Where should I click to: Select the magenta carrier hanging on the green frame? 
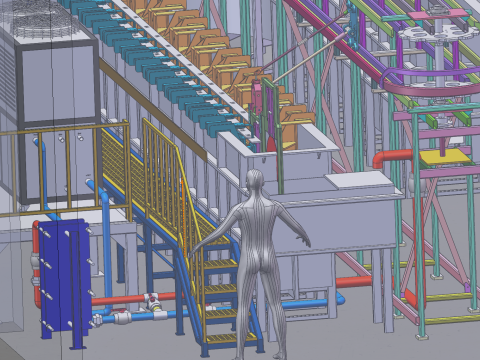257,97
